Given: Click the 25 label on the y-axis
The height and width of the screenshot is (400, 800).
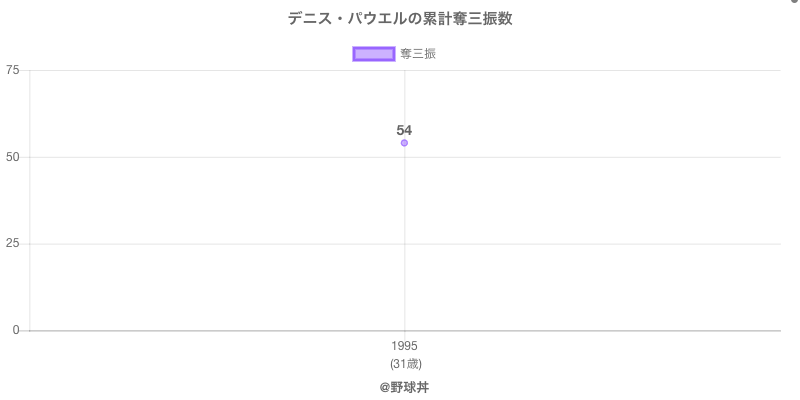Looking at the screenshot, I should 13,244.
